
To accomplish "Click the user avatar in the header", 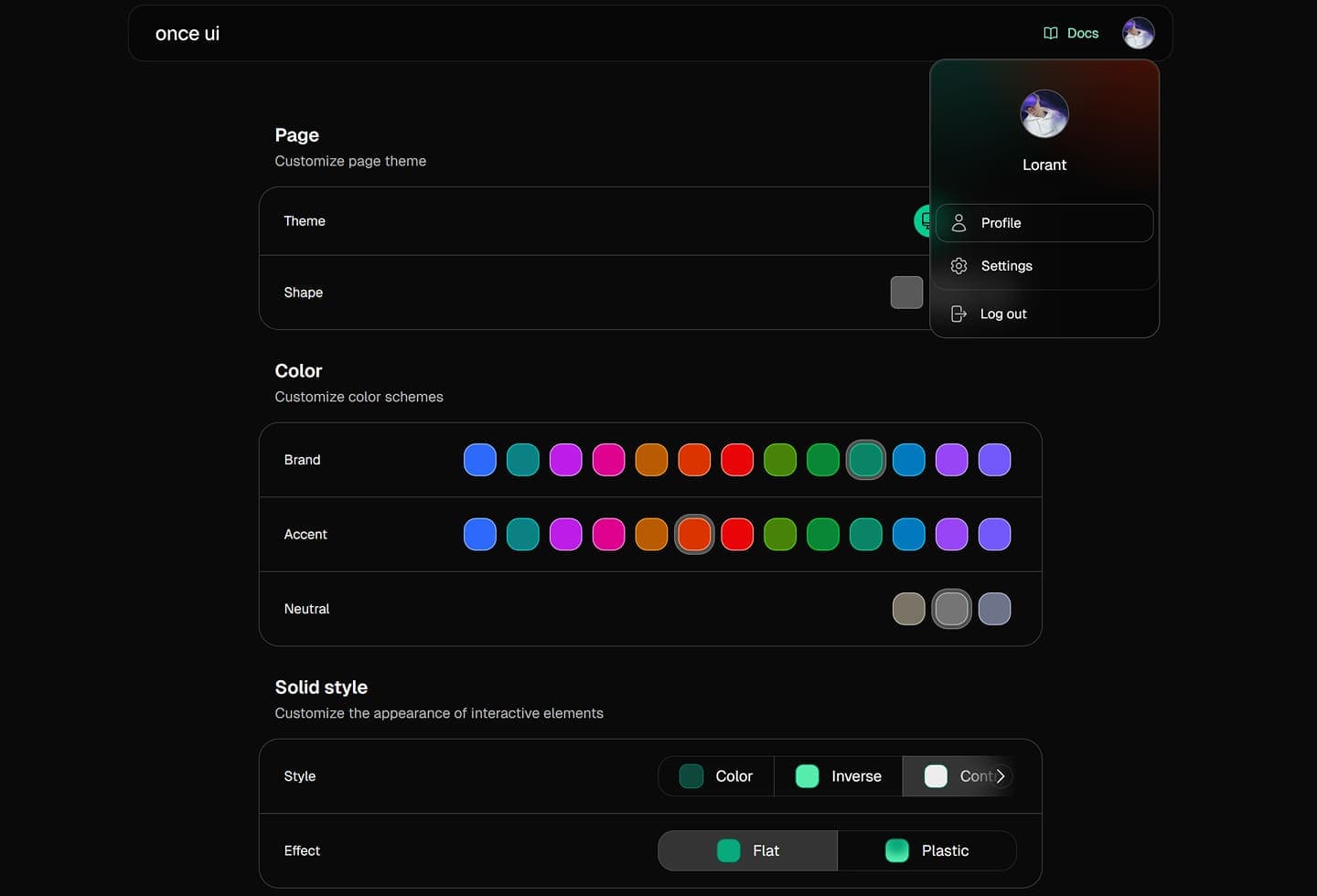I will coord(1138,33).
